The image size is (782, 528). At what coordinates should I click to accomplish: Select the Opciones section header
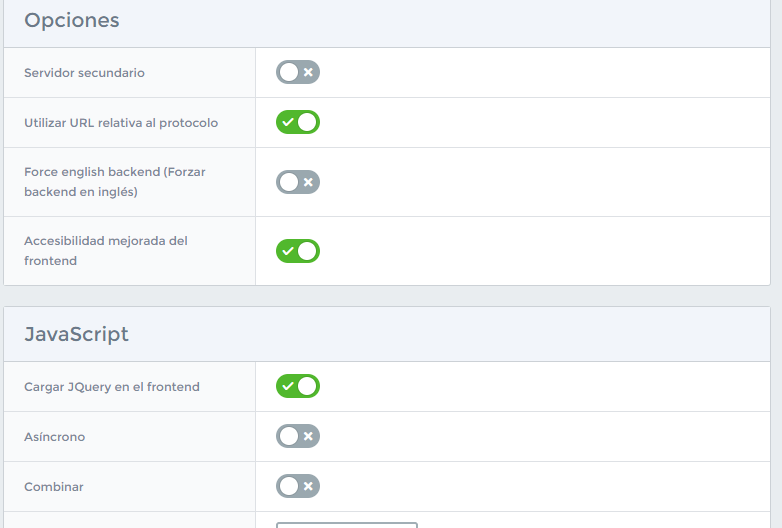click(72, 20)
